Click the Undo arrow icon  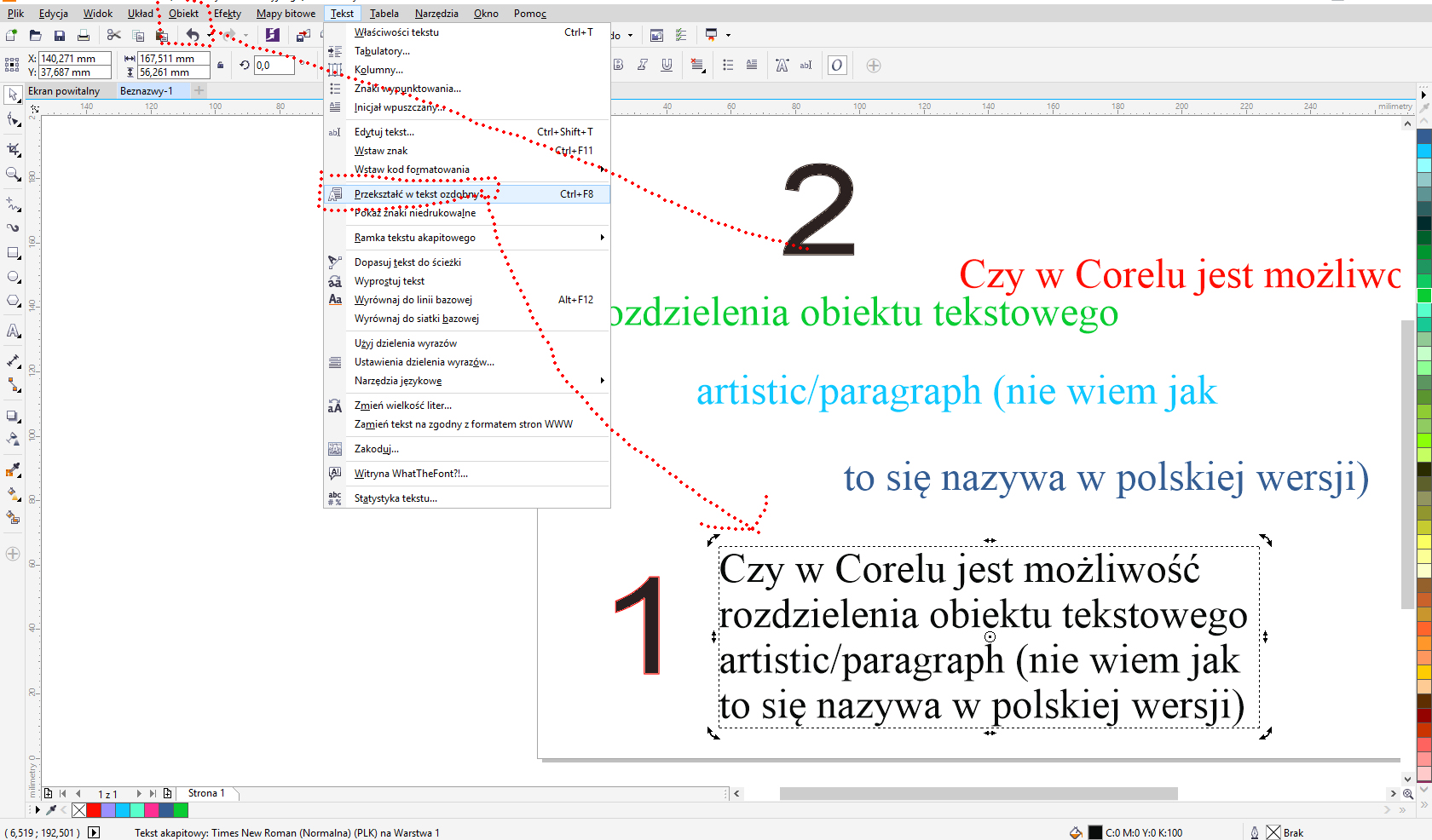coord(193,35)
